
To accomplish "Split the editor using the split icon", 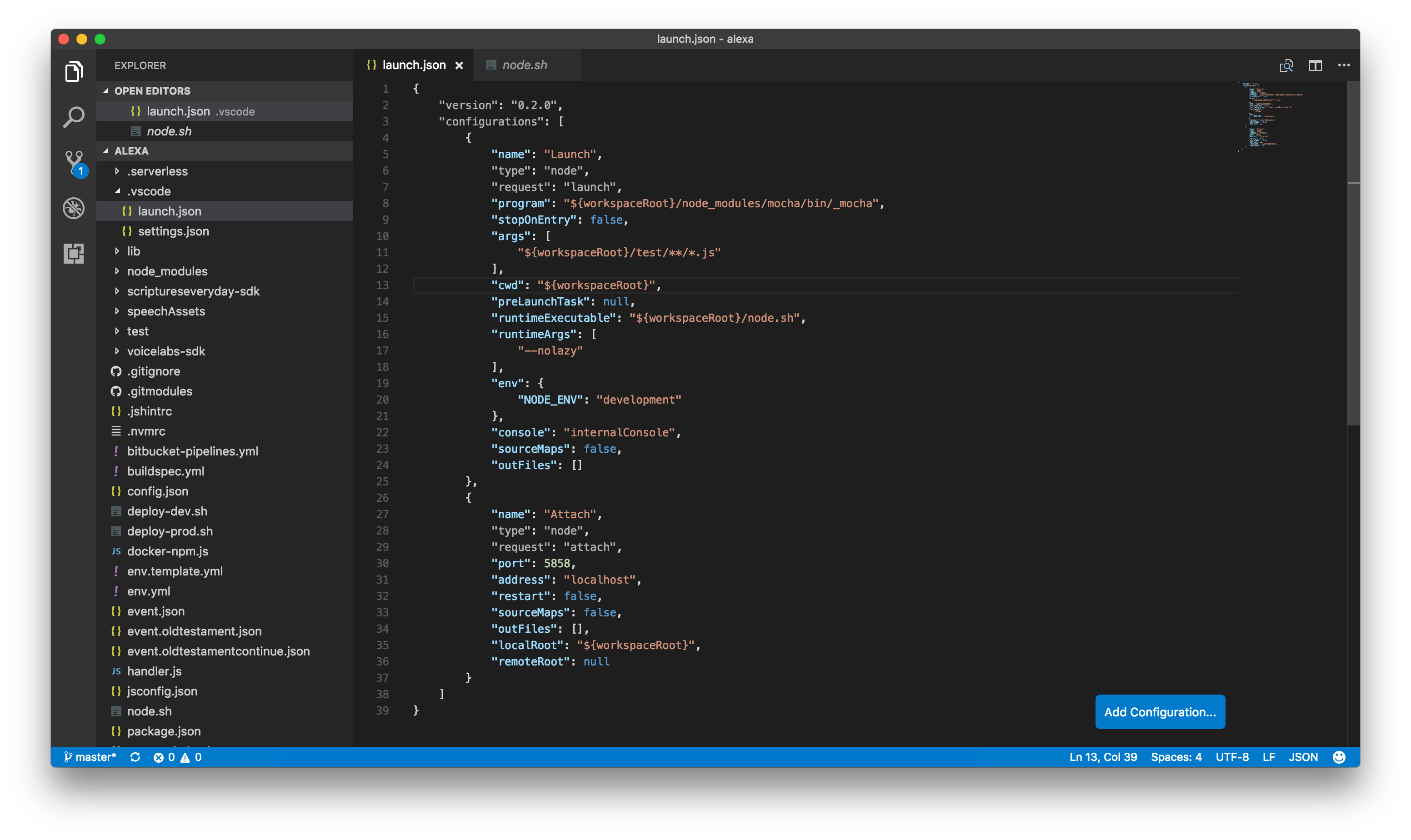I will point(1316,65).
